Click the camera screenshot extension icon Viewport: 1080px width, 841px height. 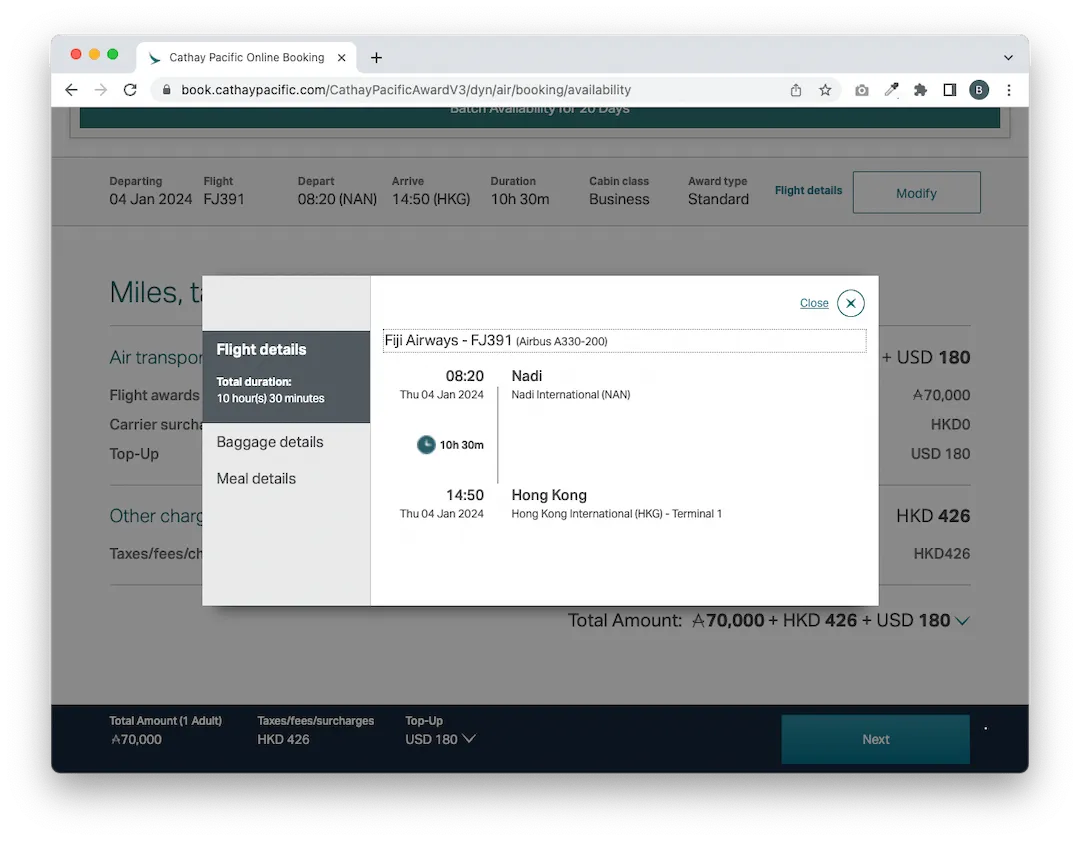click(x=862, y=90)
